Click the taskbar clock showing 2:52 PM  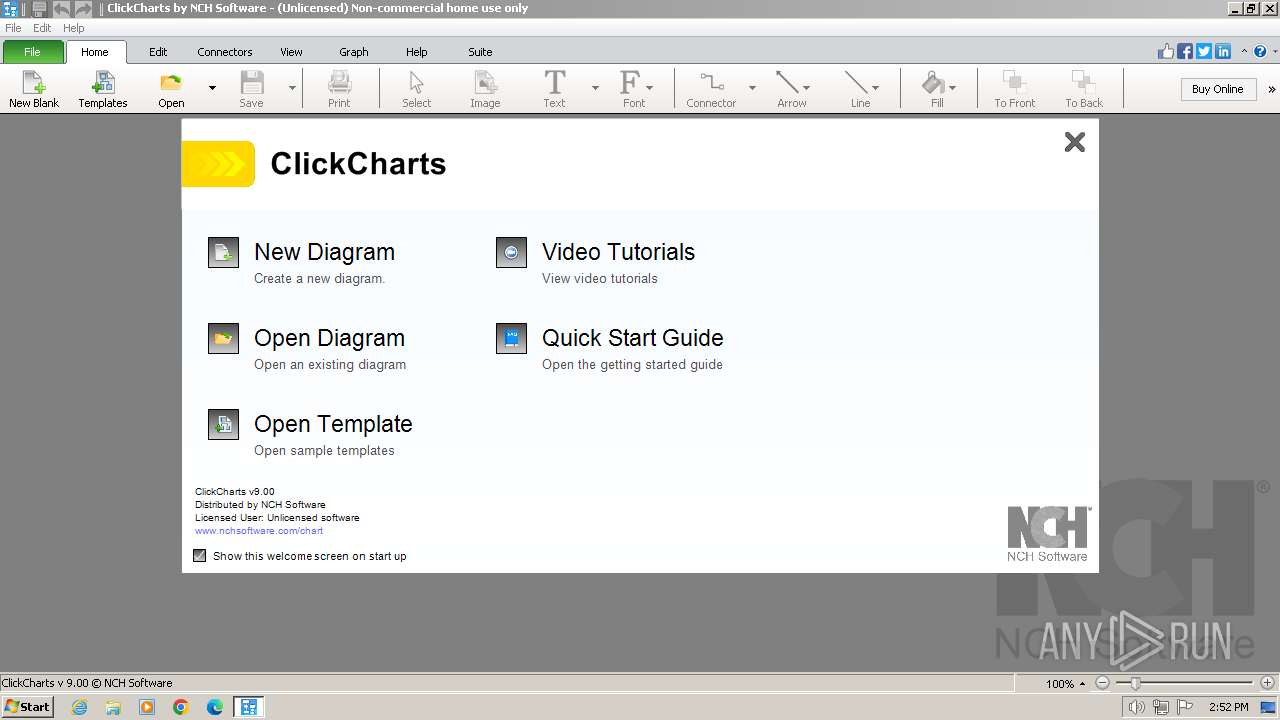(1228, 707)
